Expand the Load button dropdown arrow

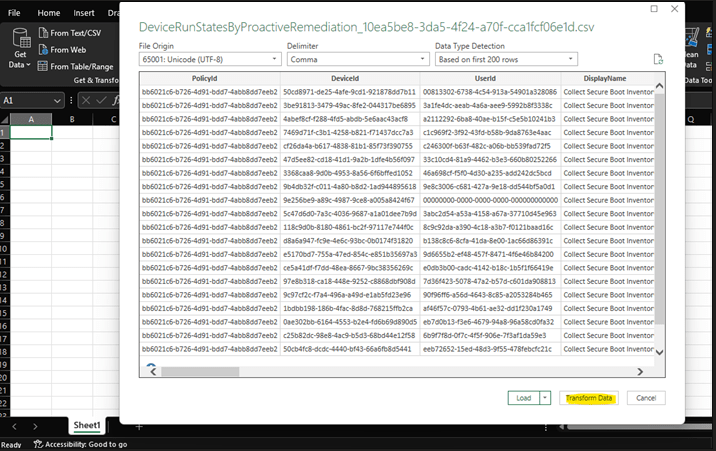545,398
